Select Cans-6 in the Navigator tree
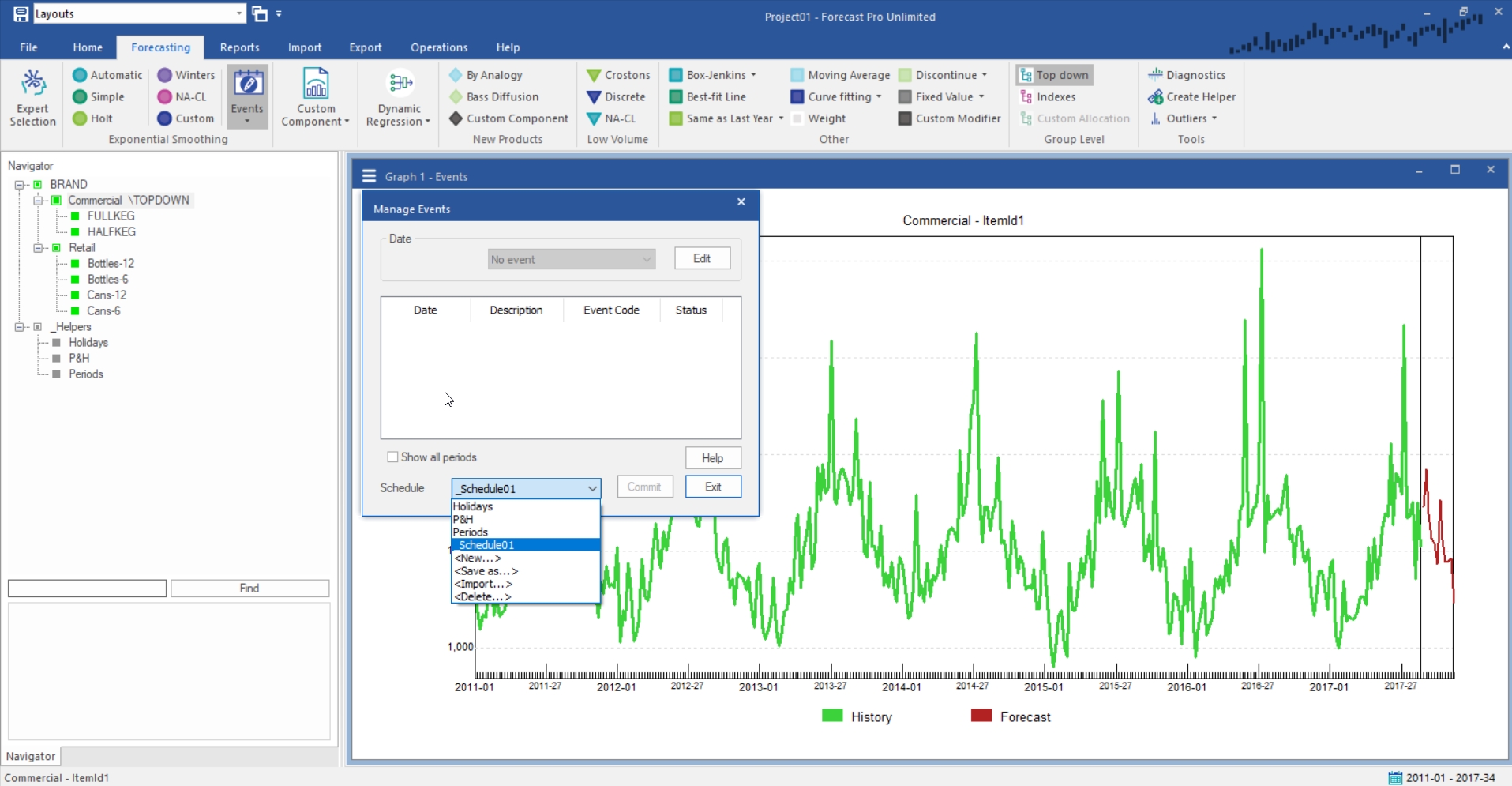 (x=103, y=310)
